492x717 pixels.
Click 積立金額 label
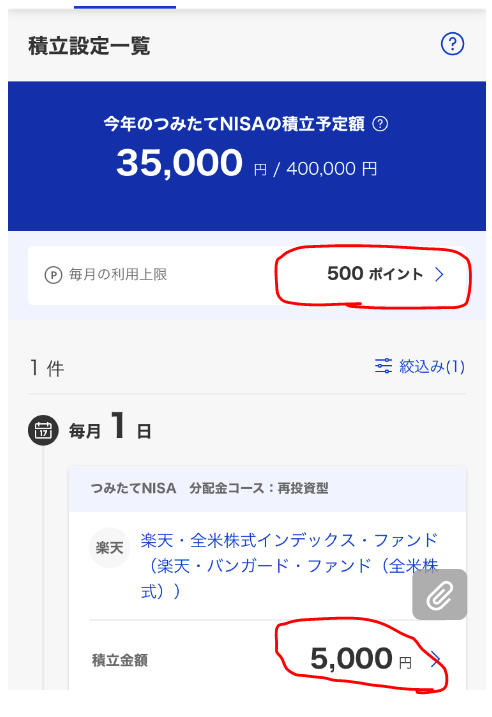tap(120, 660)
